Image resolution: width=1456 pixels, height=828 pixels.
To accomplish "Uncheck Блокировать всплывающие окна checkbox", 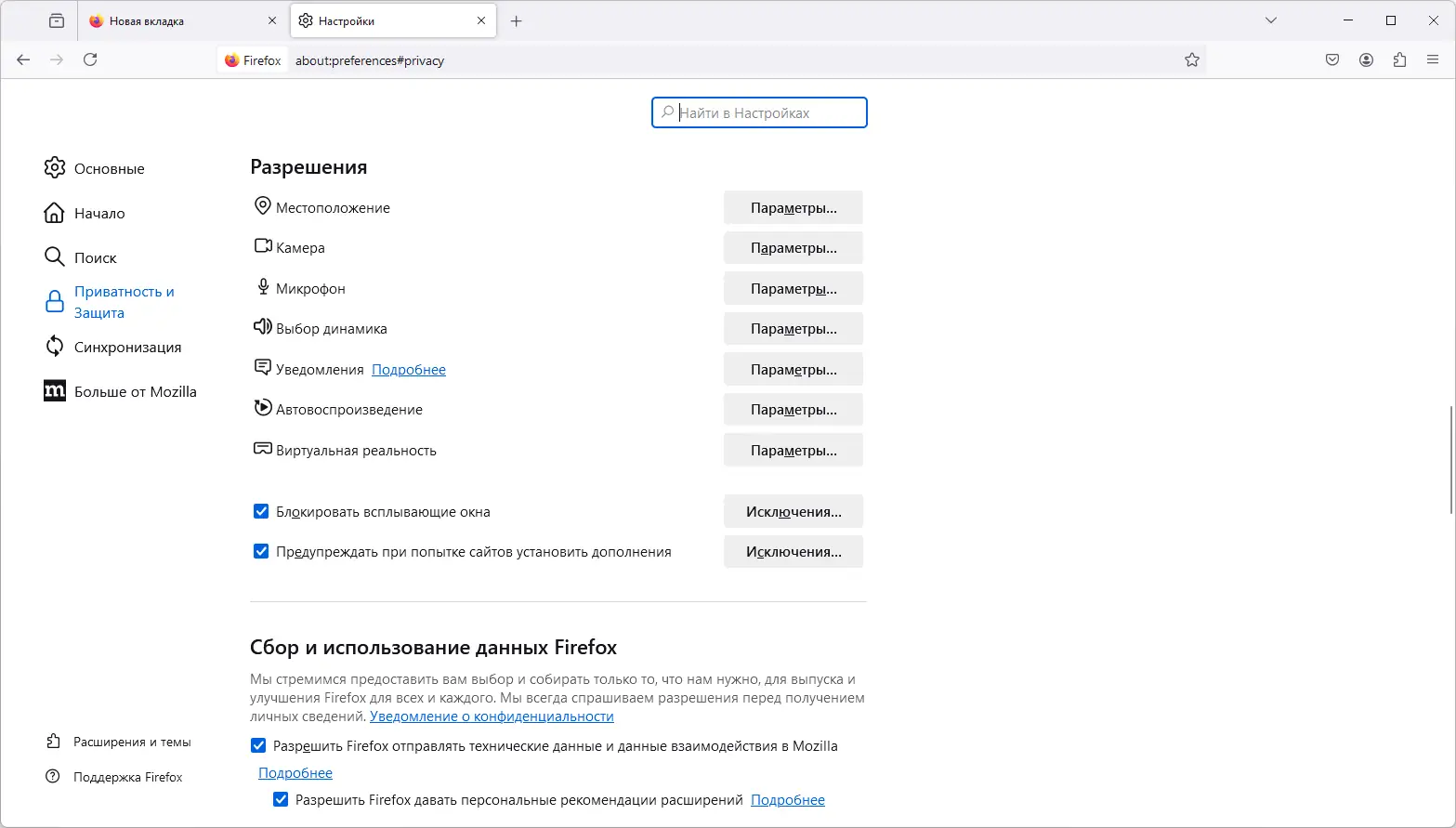I will pos(261,511).
